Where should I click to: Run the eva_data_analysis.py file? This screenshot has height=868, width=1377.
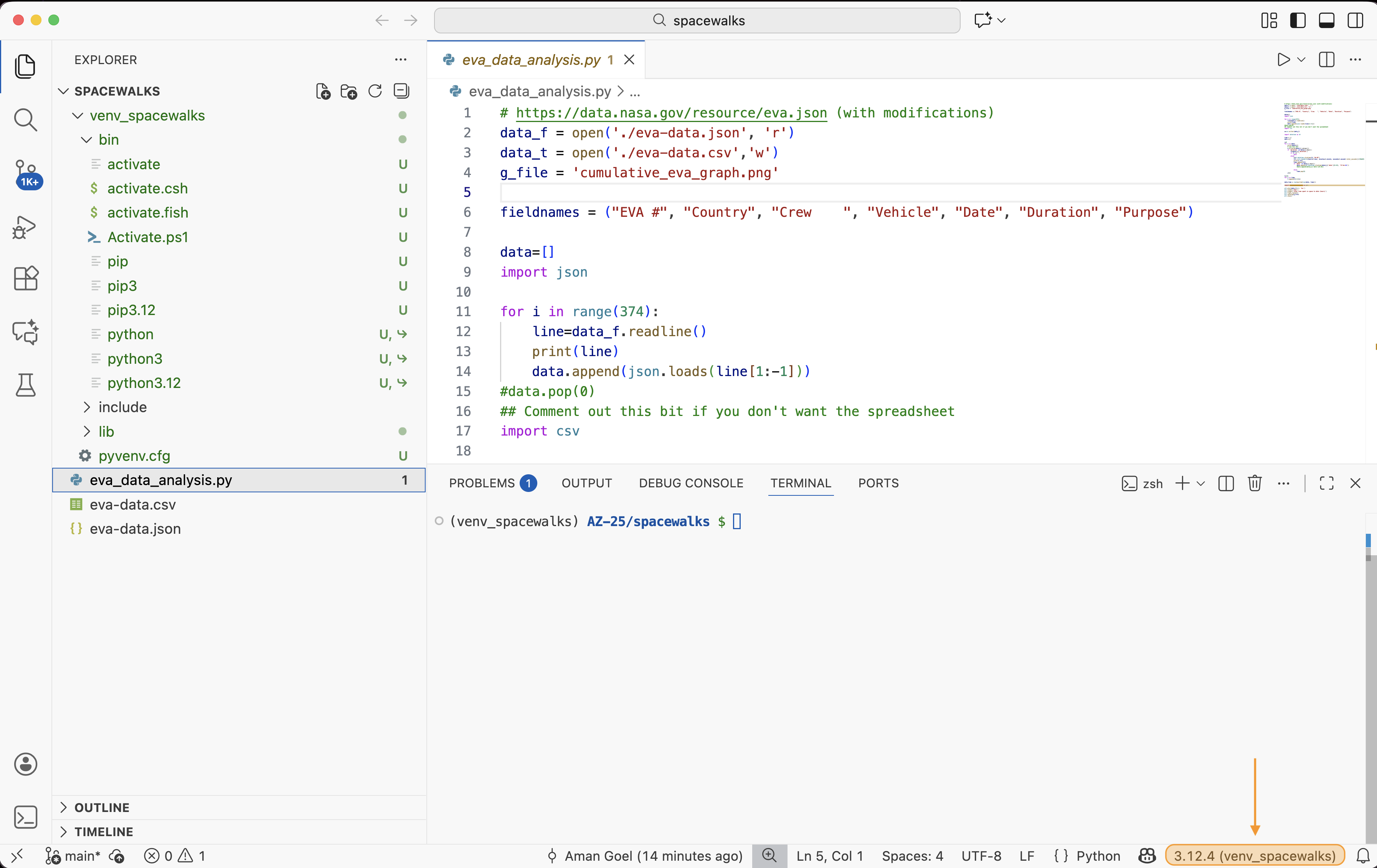tap(1283, 59)
